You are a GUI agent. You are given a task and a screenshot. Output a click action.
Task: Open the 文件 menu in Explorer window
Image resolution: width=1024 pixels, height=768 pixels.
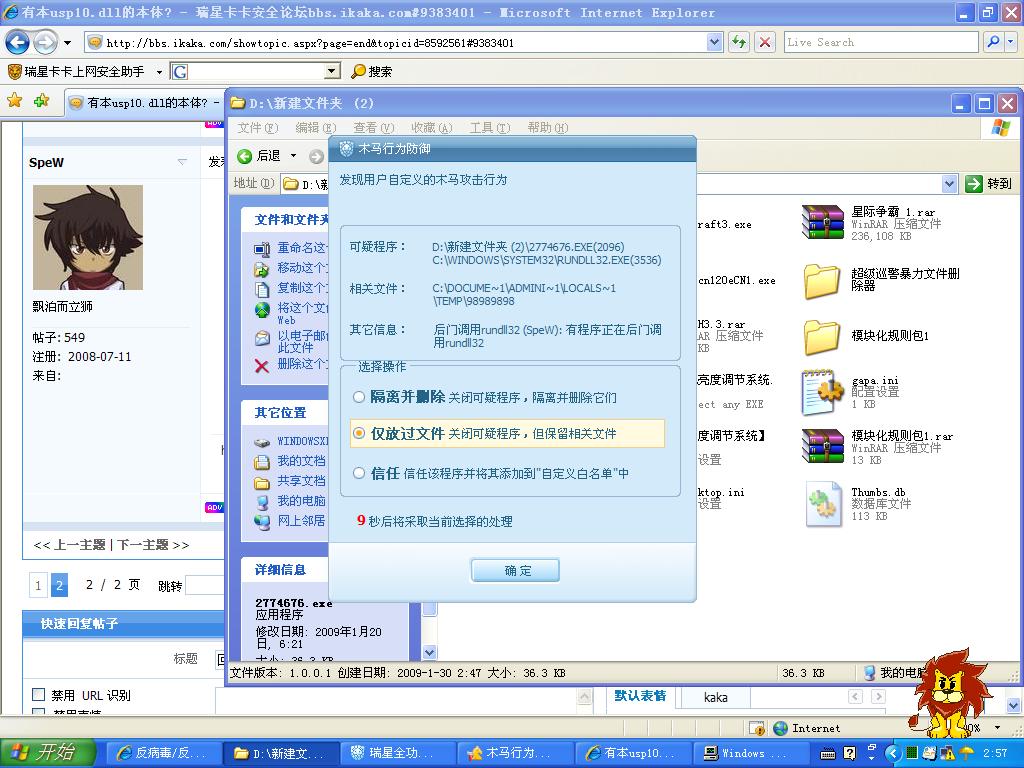pos(257,127)
